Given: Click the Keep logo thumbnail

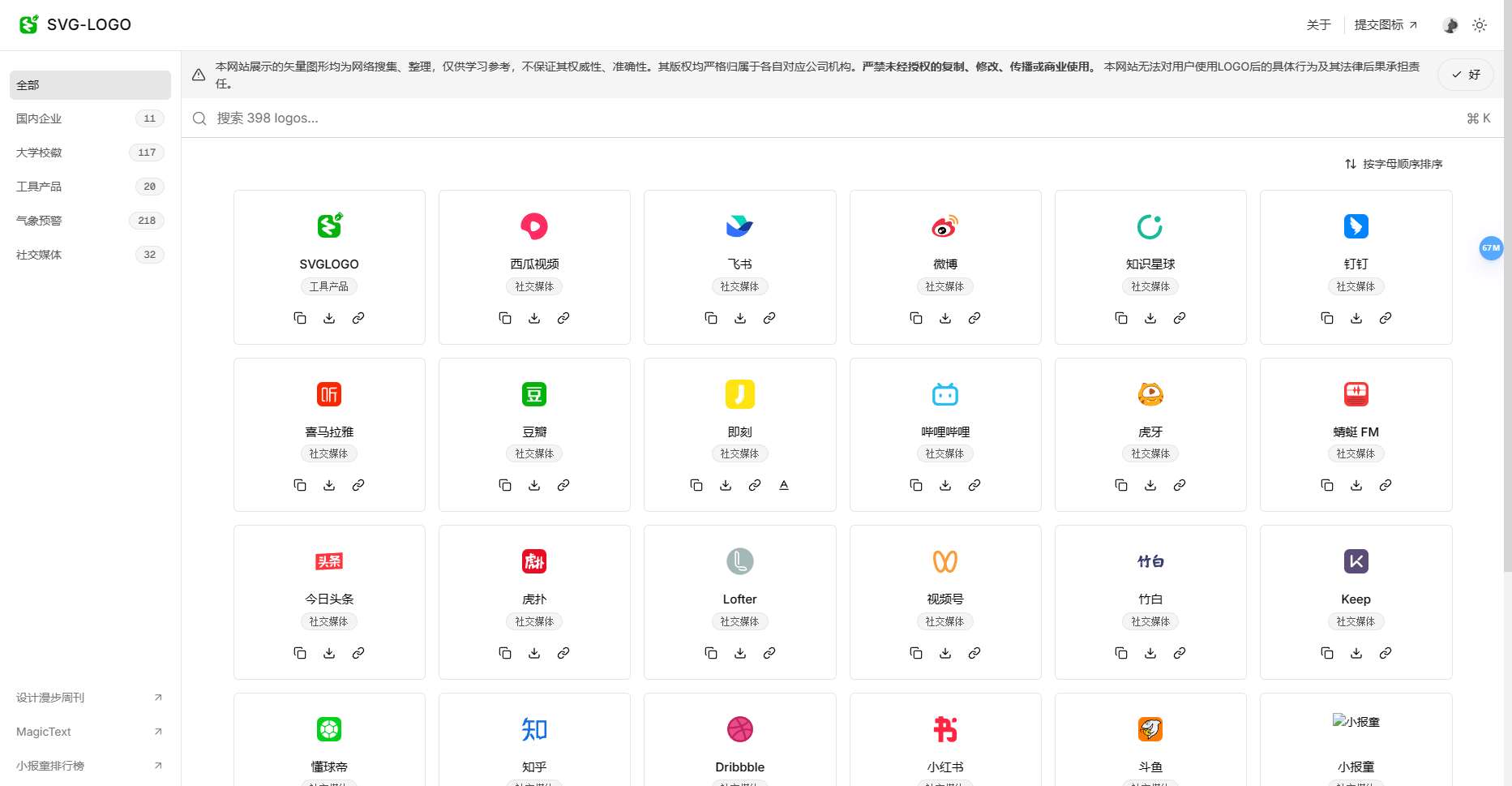Looking at the screenshot, I should pyautogui.click(x=1356, y=561).
